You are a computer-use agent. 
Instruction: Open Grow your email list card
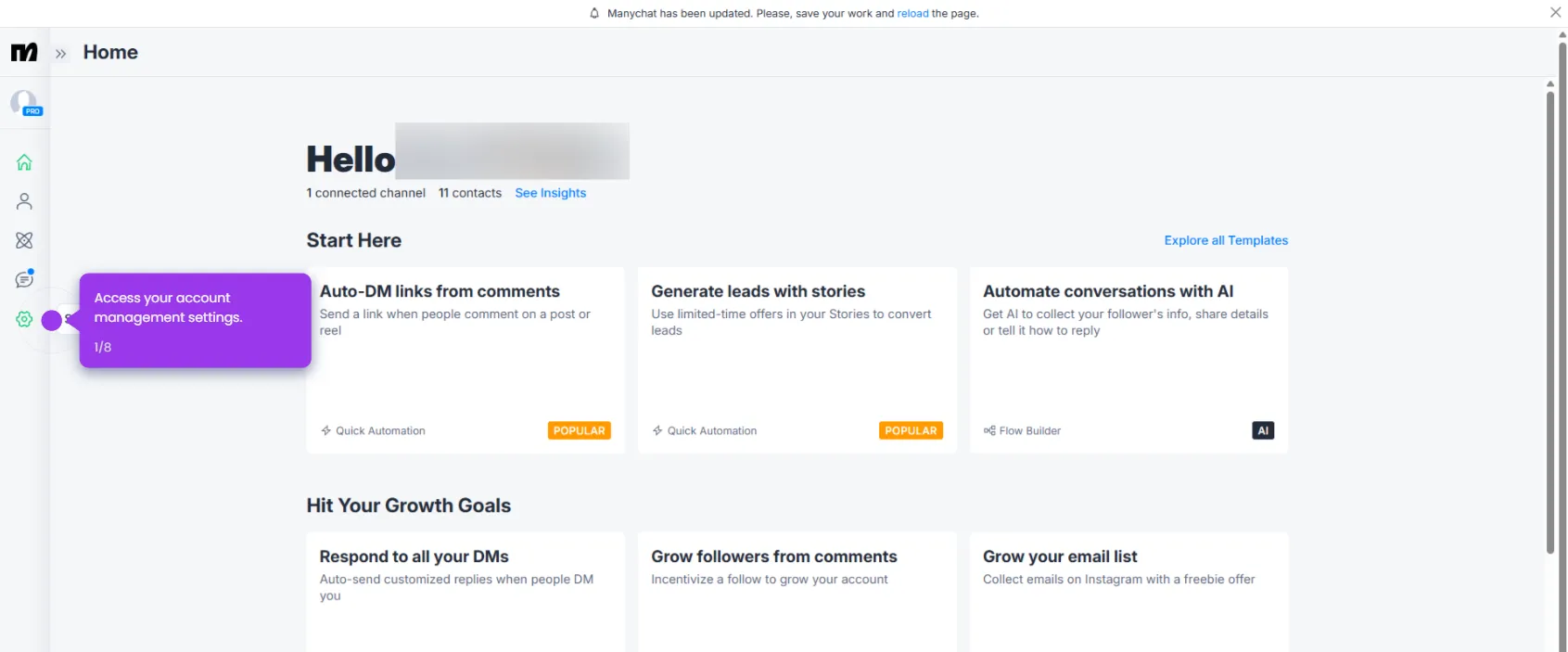(1128, 592)
